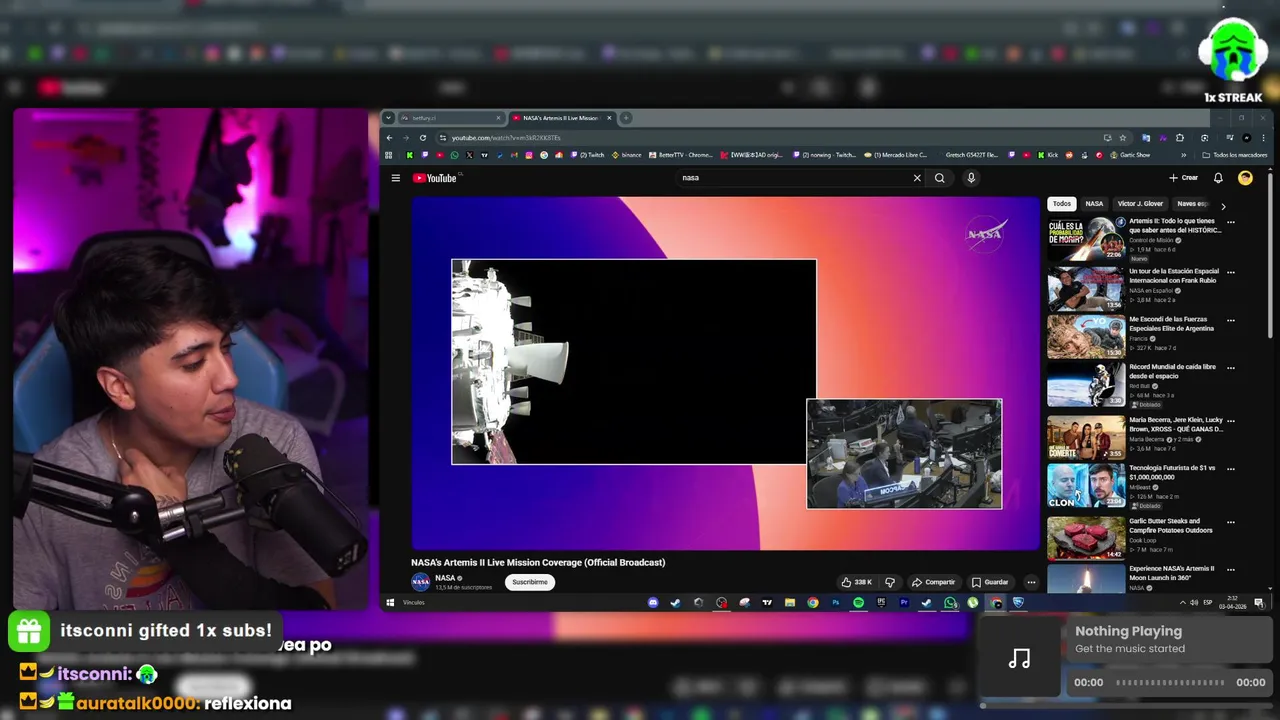This screenshot has width=1280, height=720.
Task: Open options for Récord Mundial video
Action: (x=1231, y=368)
